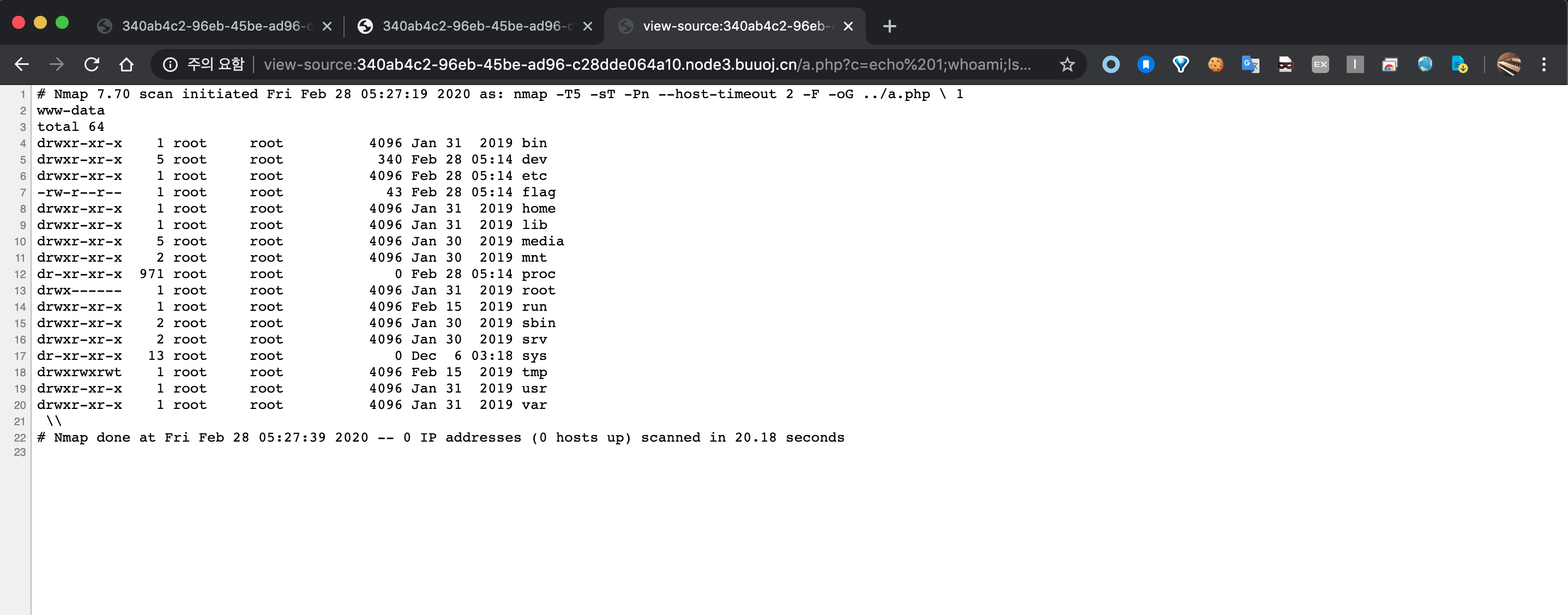The height and width of the screenshot is (615, 1568).
Task: Go to the home page icon
Action: pyautogui.click(x=126, y=64)
